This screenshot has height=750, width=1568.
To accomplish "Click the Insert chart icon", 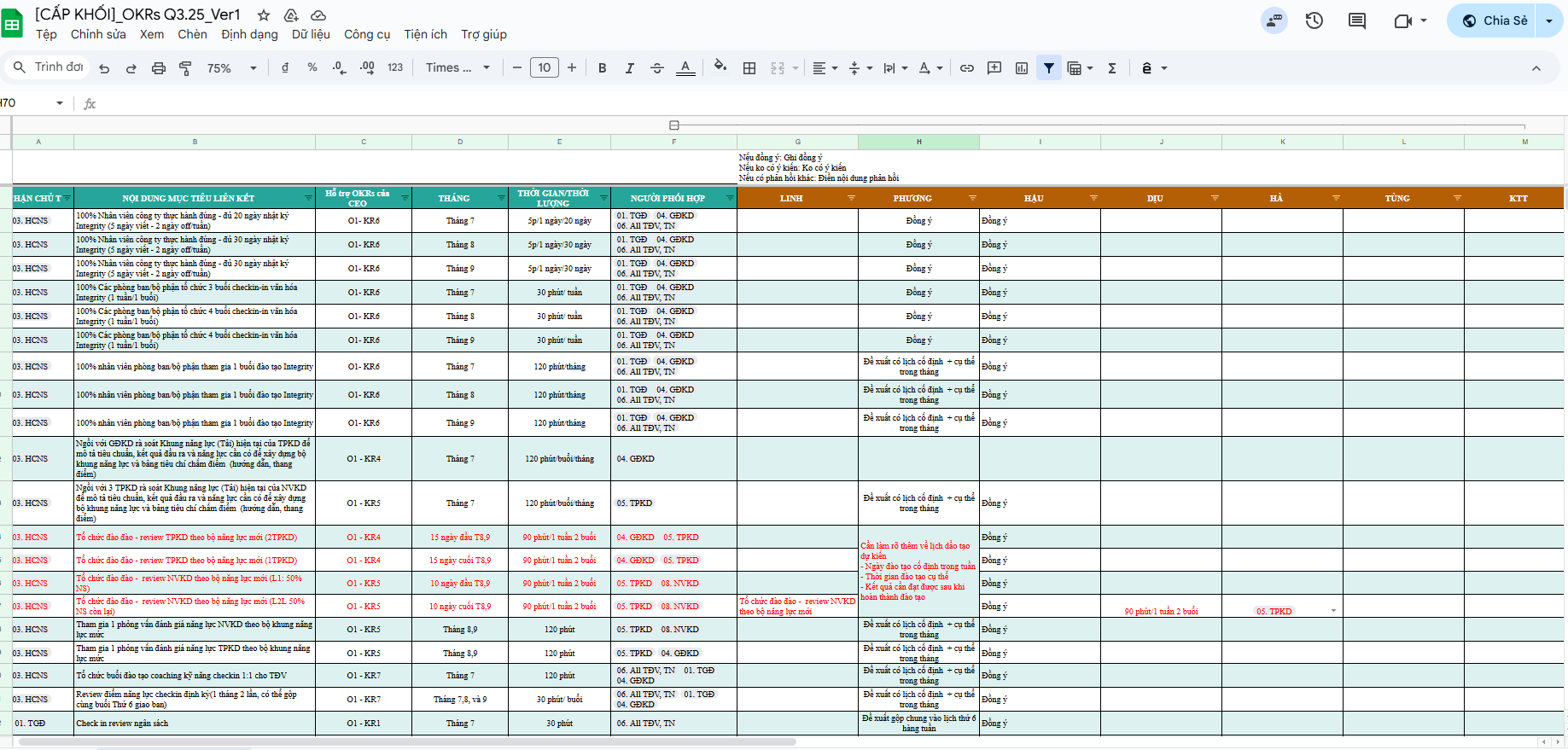I will (1021, 68).
